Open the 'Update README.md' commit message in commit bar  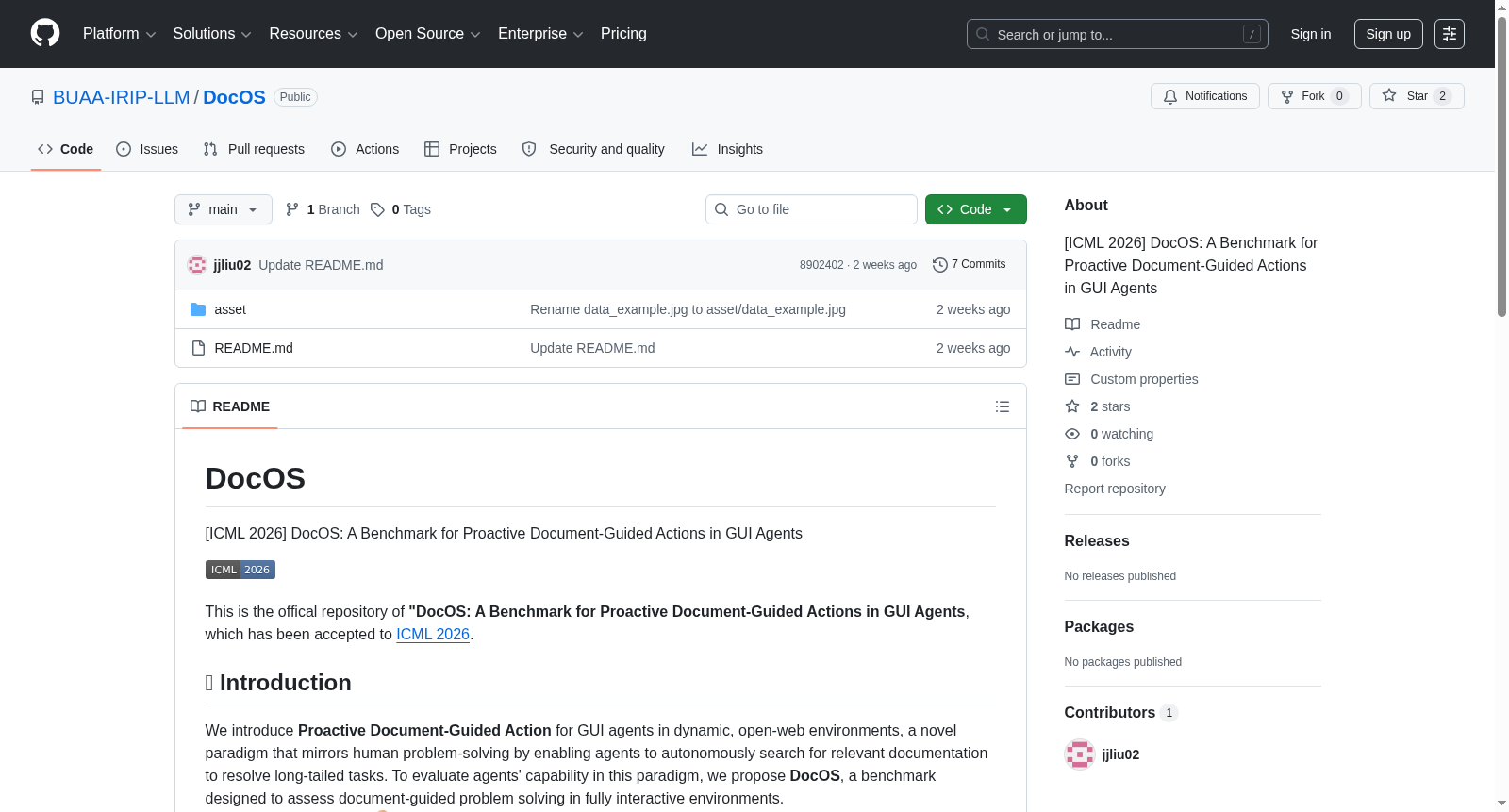pyautogui.click(x=321, y=265)
